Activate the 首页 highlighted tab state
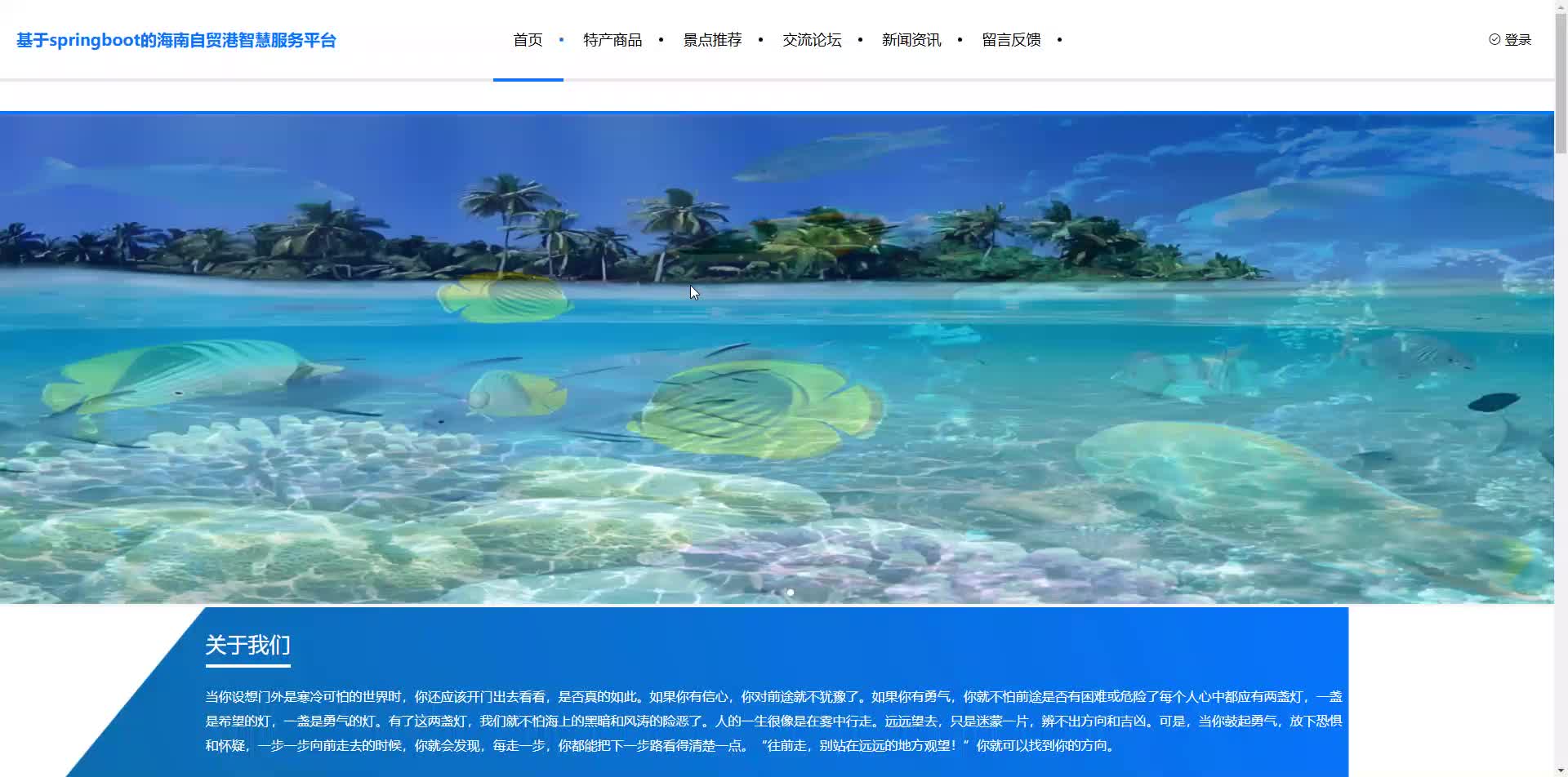This screenshot has width=1568, height=777. point(528,39)
